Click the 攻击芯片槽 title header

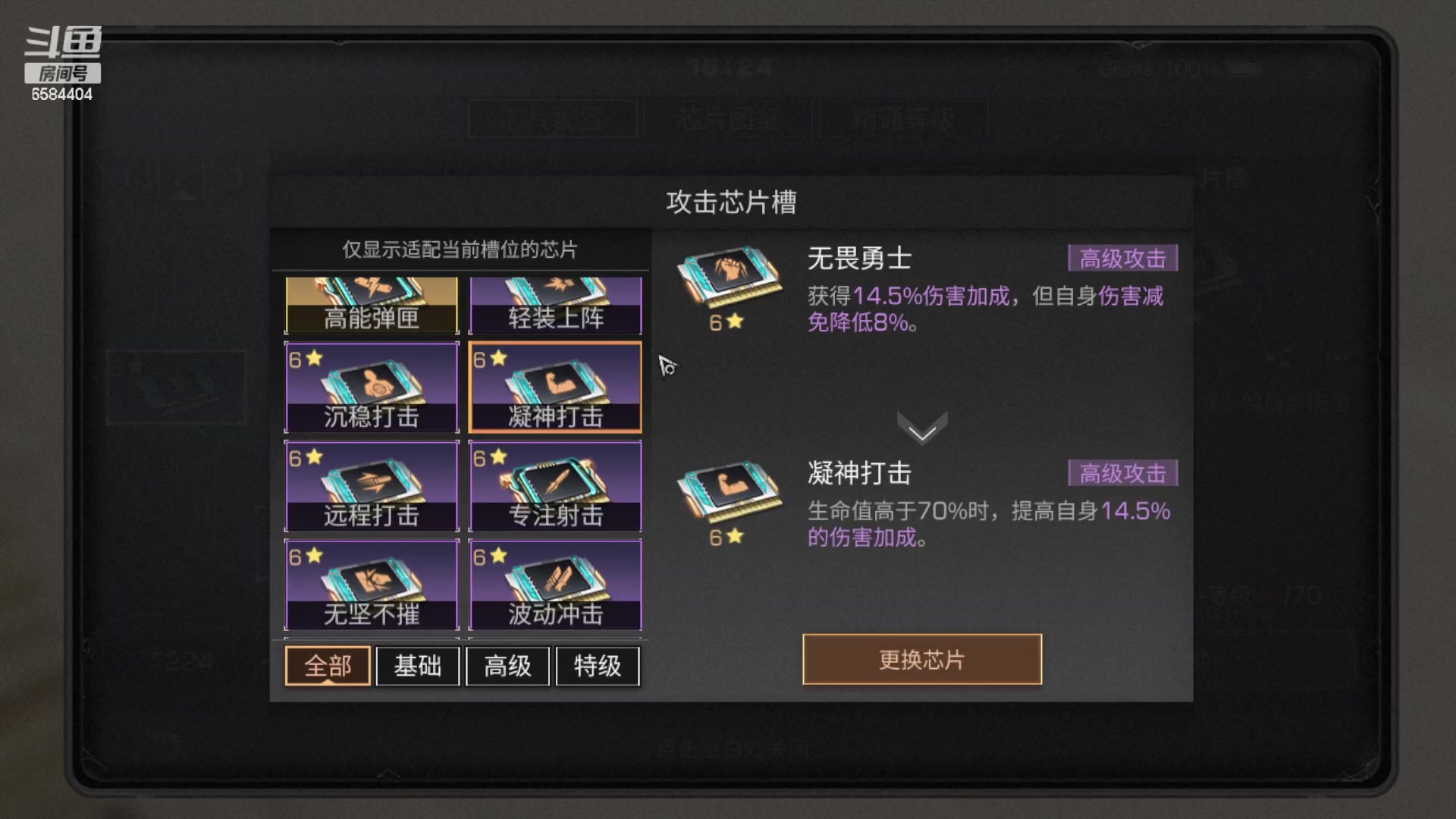point(731,202)
